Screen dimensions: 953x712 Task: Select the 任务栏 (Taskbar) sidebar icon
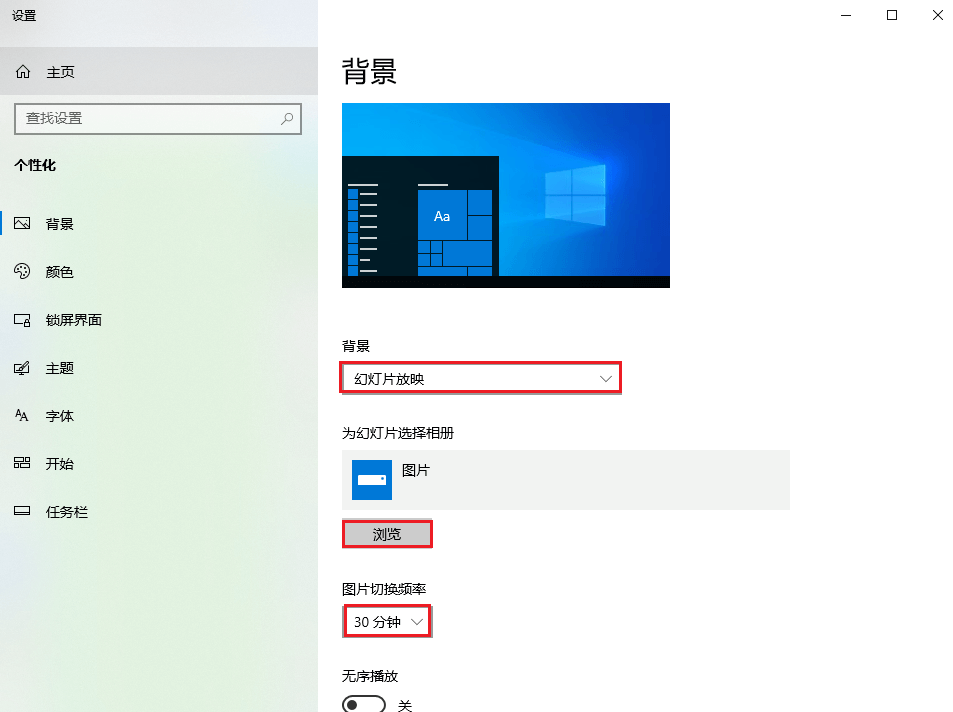pos(22,512)
